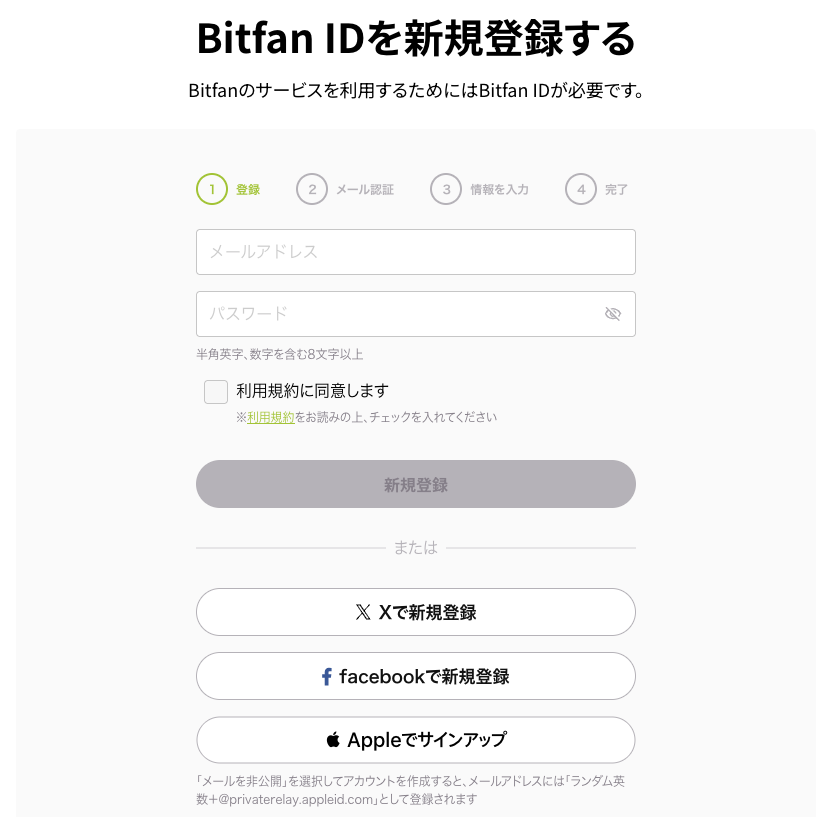
Task: Select the メール認証 step label
Action: (365, 189)
